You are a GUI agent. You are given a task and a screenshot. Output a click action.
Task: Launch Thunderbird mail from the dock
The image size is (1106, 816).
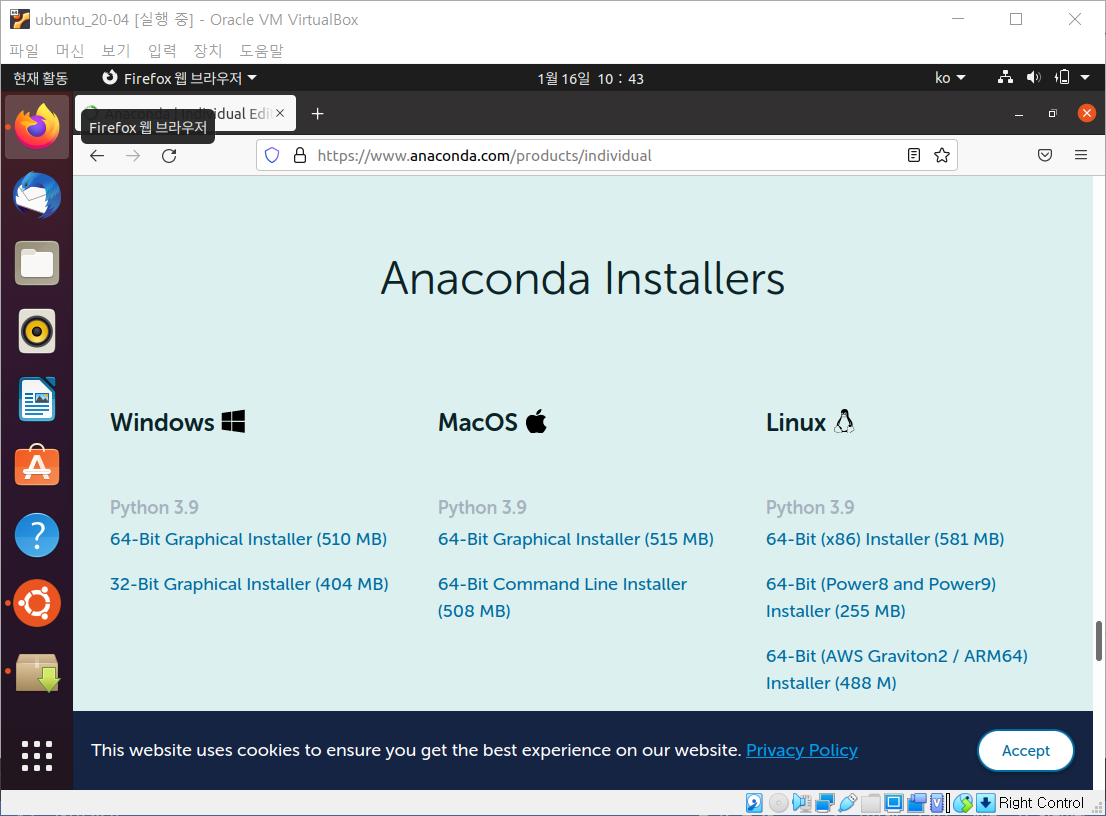tap(37, 195)
